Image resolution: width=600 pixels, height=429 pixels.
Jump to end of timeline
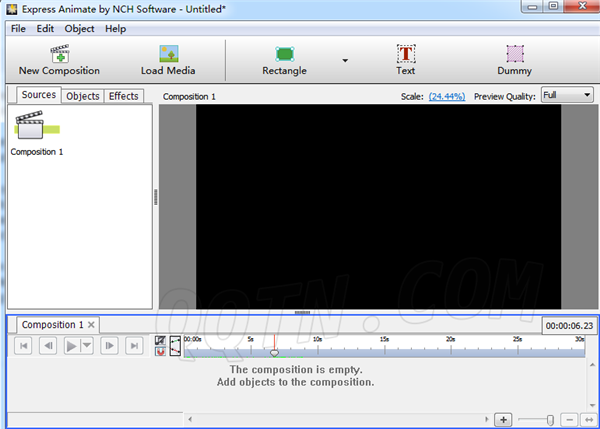134,346
